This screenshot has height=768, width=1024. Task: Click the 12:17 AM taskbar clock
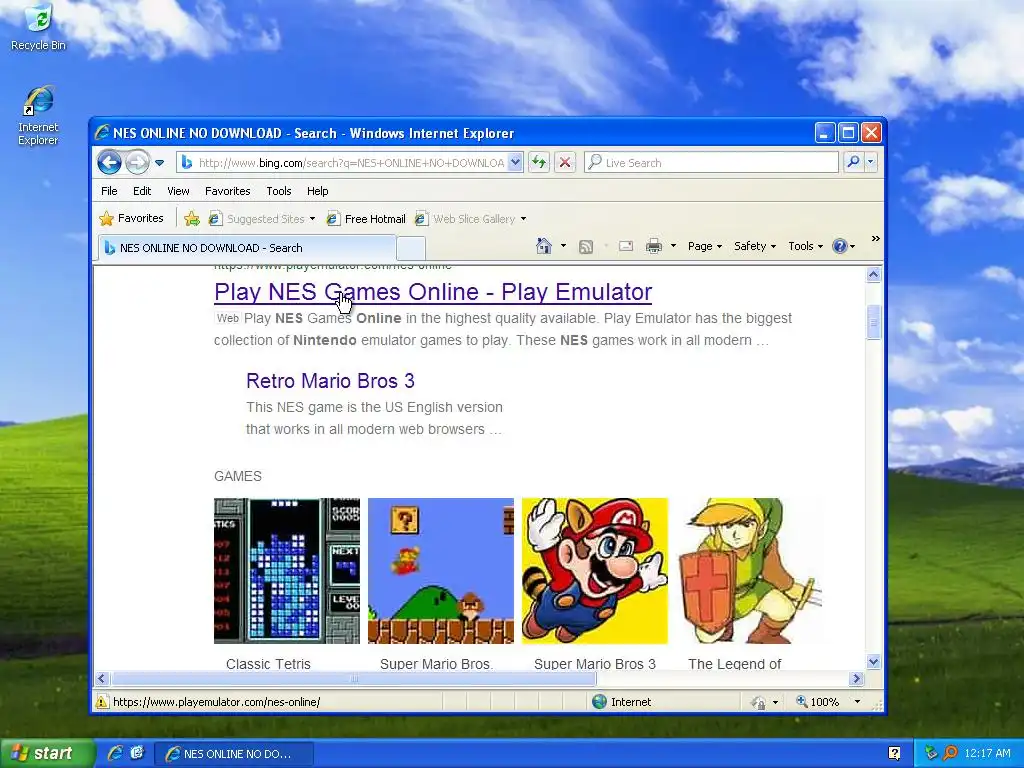tap(987, 754)
